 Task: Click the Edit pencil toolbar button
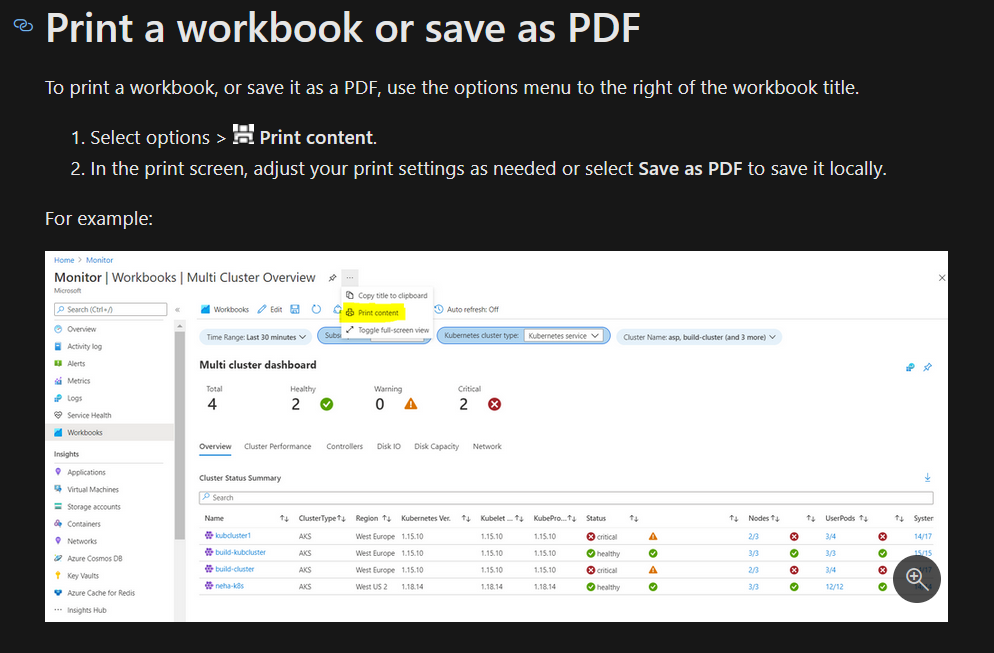[x=270, y=309]
